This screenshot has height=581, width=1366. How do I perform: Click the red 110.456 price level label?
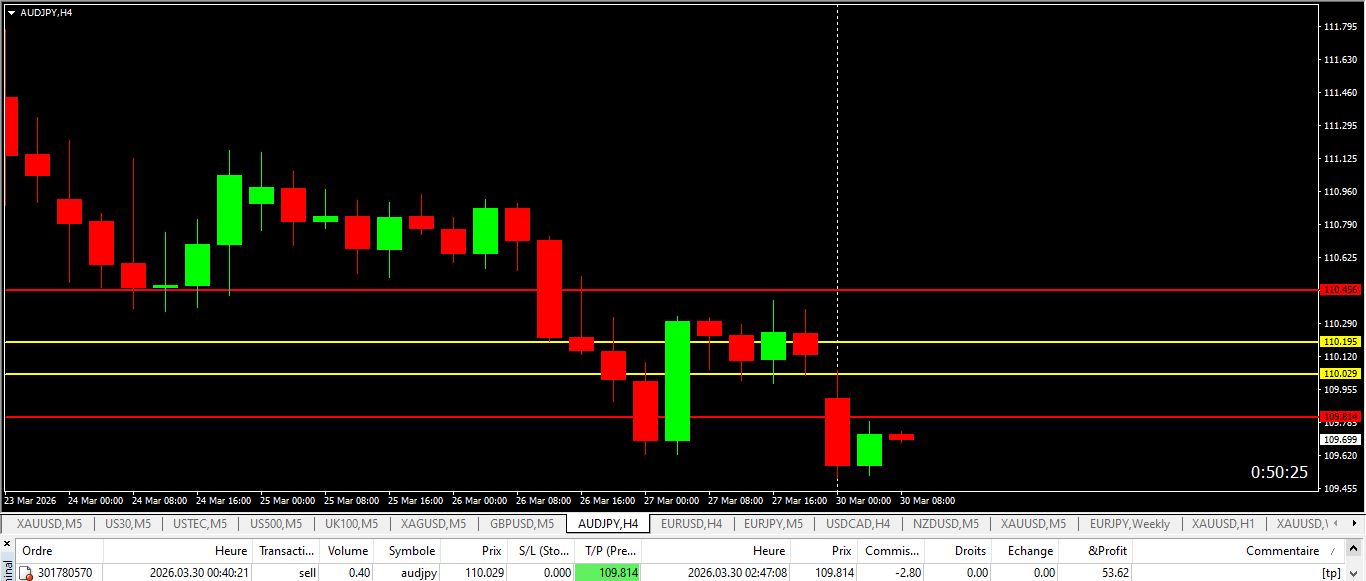point(1340,290)
